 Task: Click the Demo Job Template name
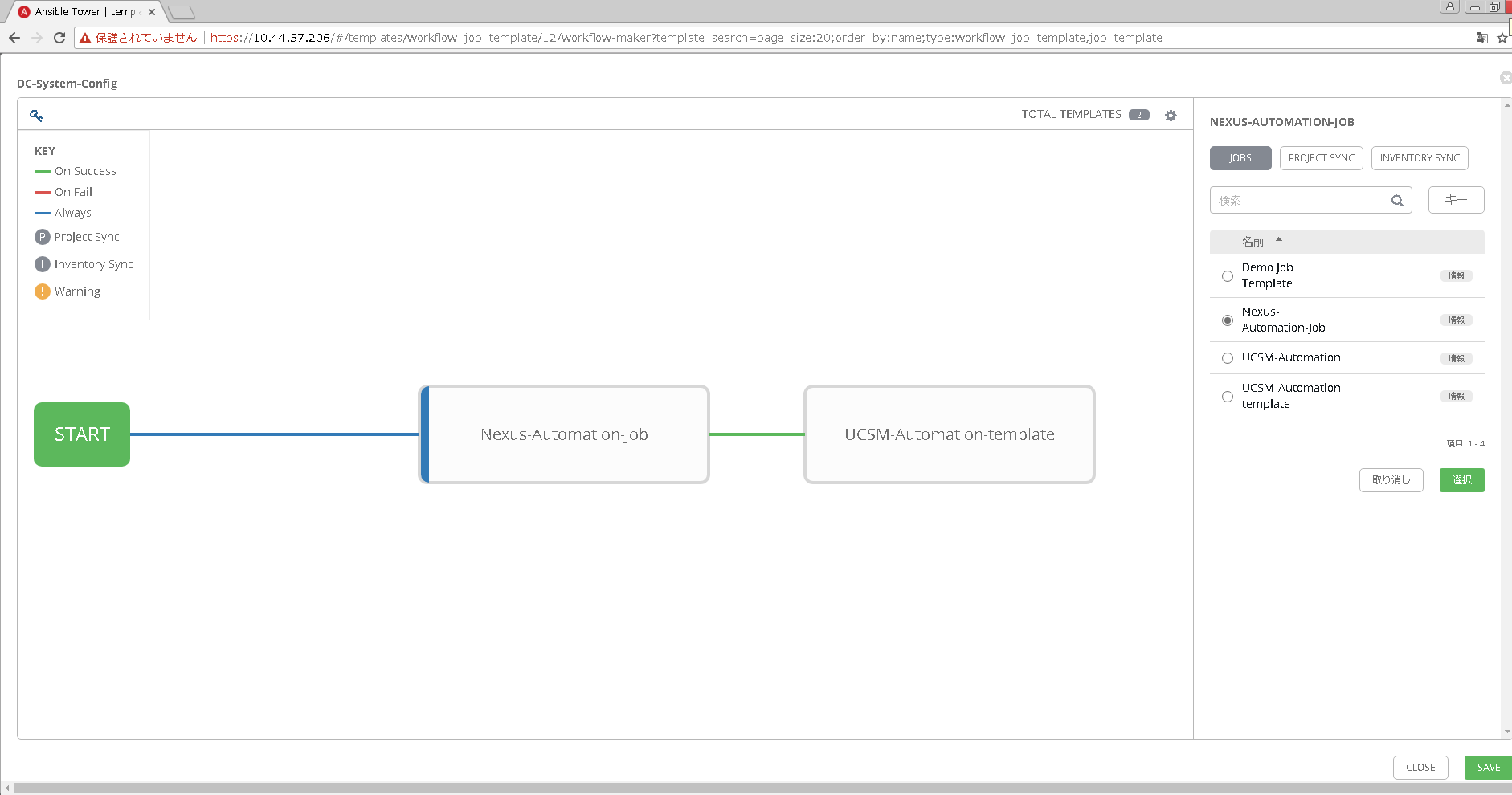click(1268, 275)
